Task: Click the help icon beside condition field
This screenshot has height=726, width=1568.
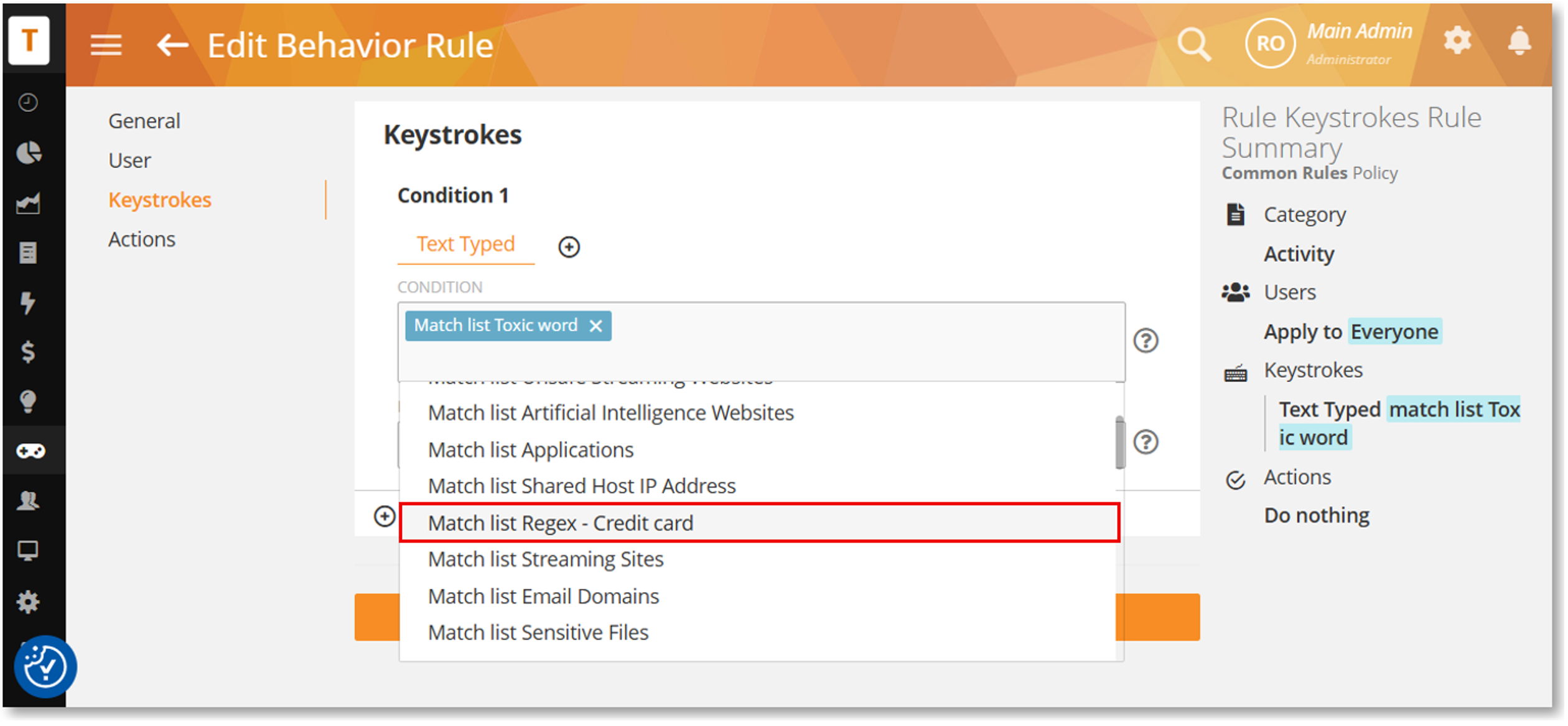Action: tap(1146, 341)
